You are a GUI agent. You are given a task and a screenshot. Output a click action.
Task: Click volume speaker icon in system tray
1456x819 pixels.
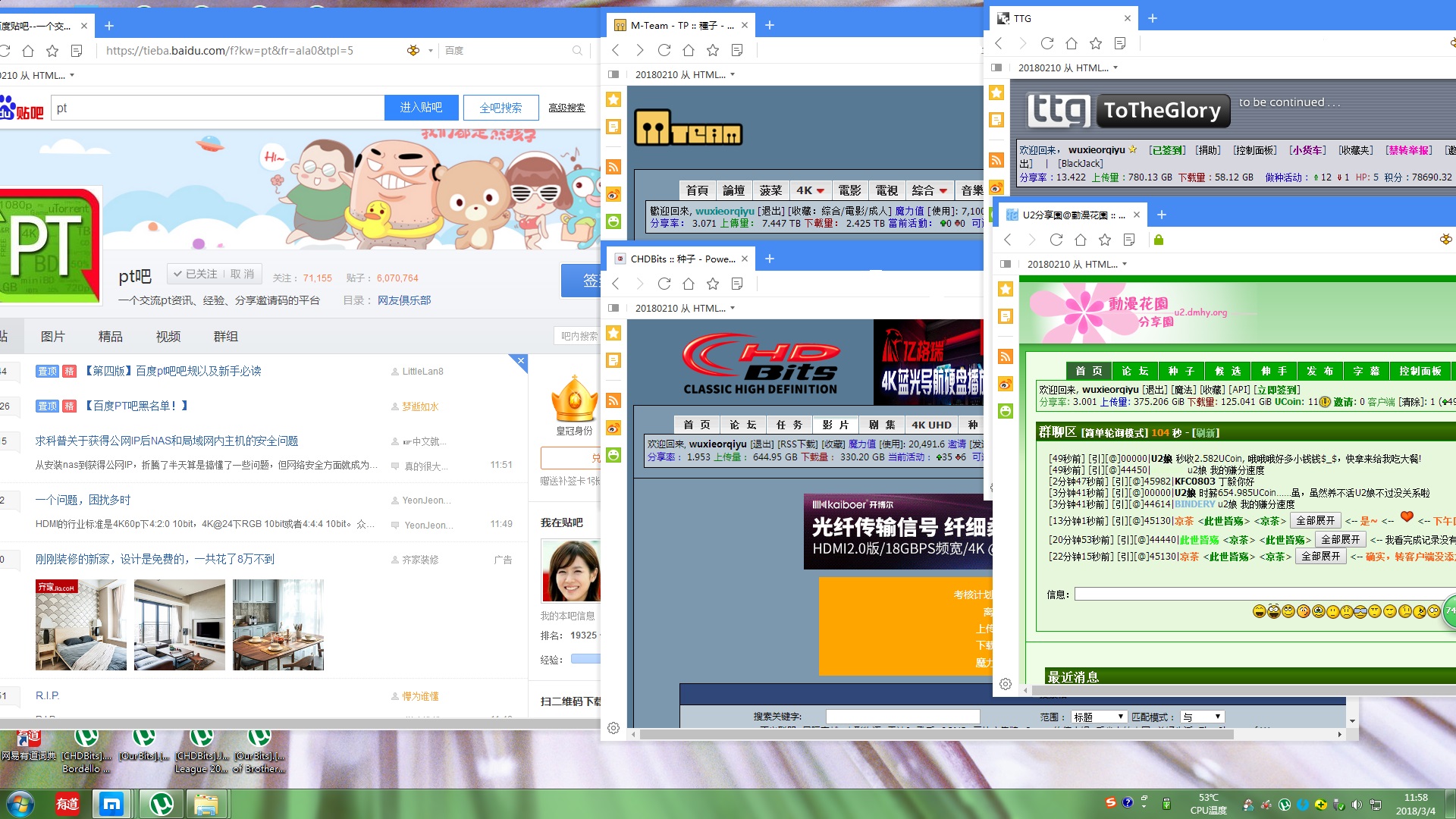1356,804
